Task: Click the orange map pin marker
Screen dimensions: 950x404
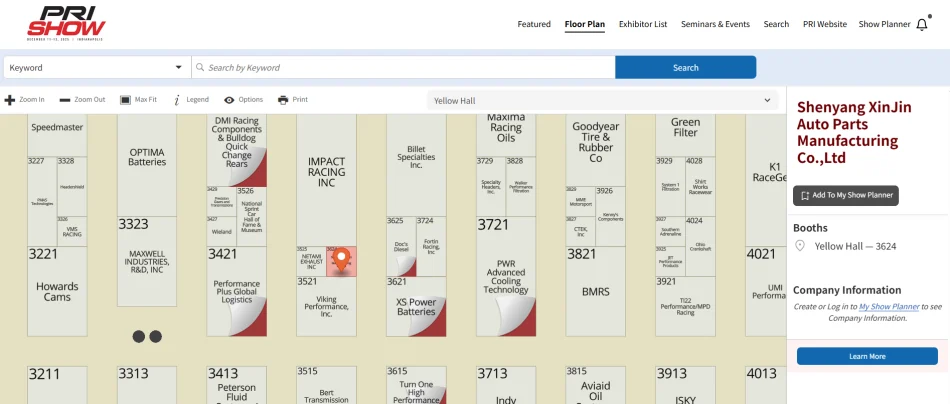Action: coord(342,260)
